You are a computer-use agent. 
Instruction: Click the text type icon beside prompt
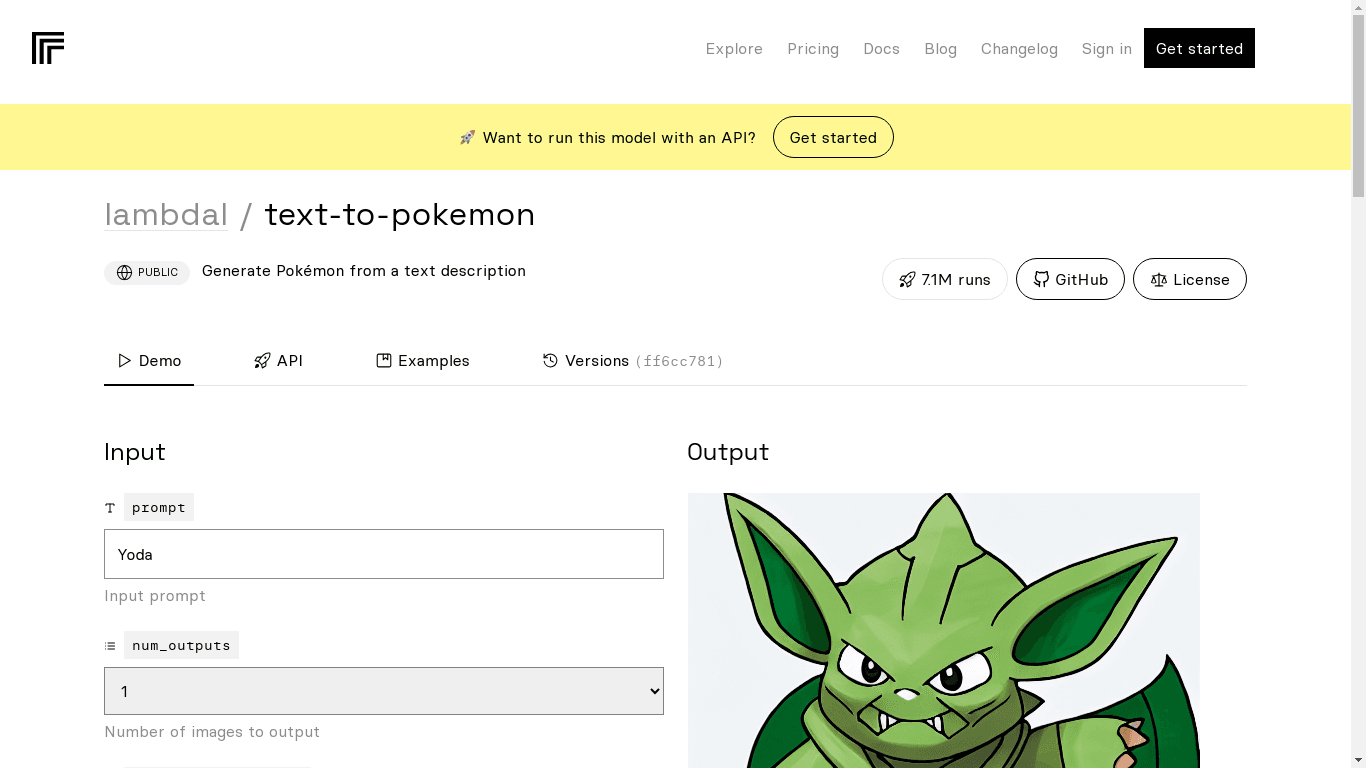(110, 508)
